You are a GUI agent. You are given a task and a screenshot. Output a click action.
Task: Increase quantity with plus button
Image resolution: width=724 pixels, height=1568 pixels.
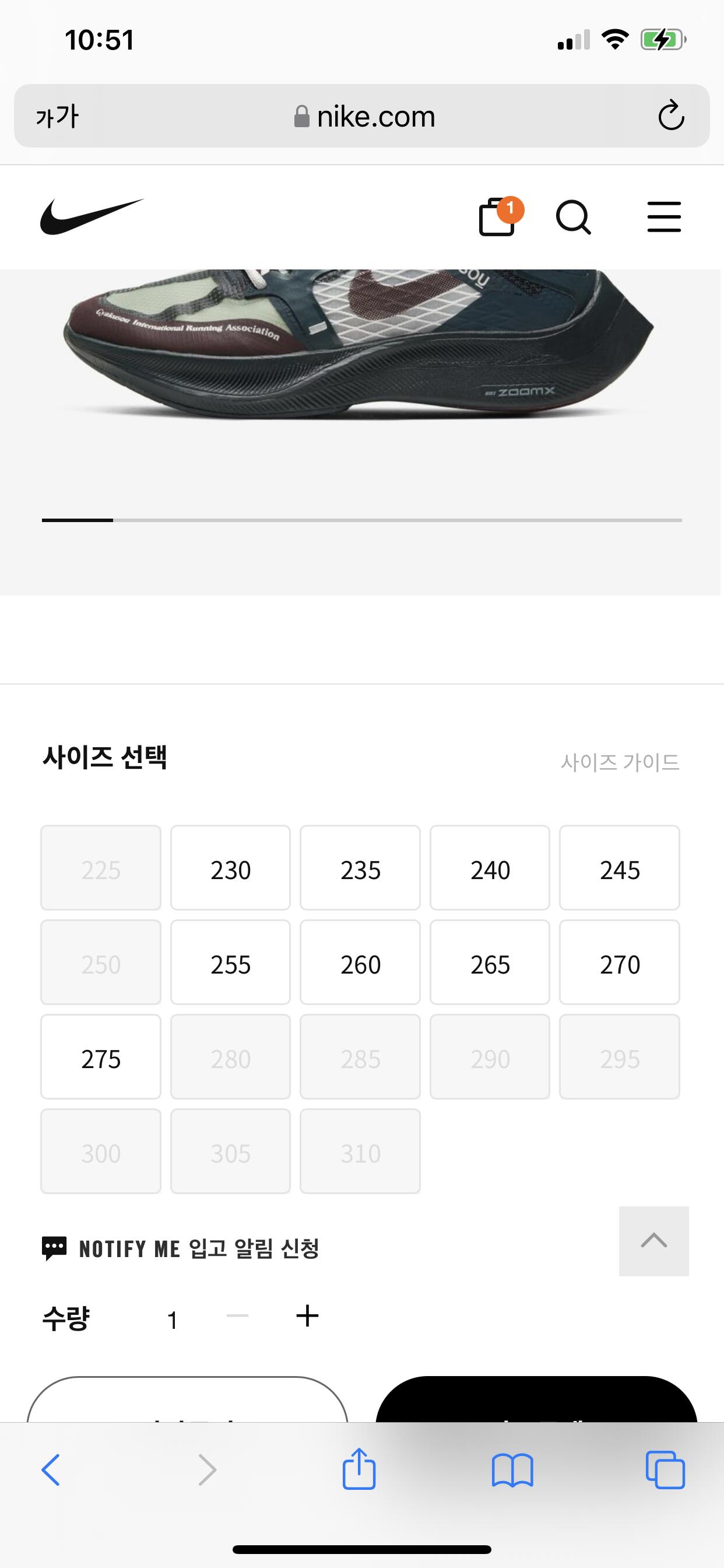[x=307, y=1316]
